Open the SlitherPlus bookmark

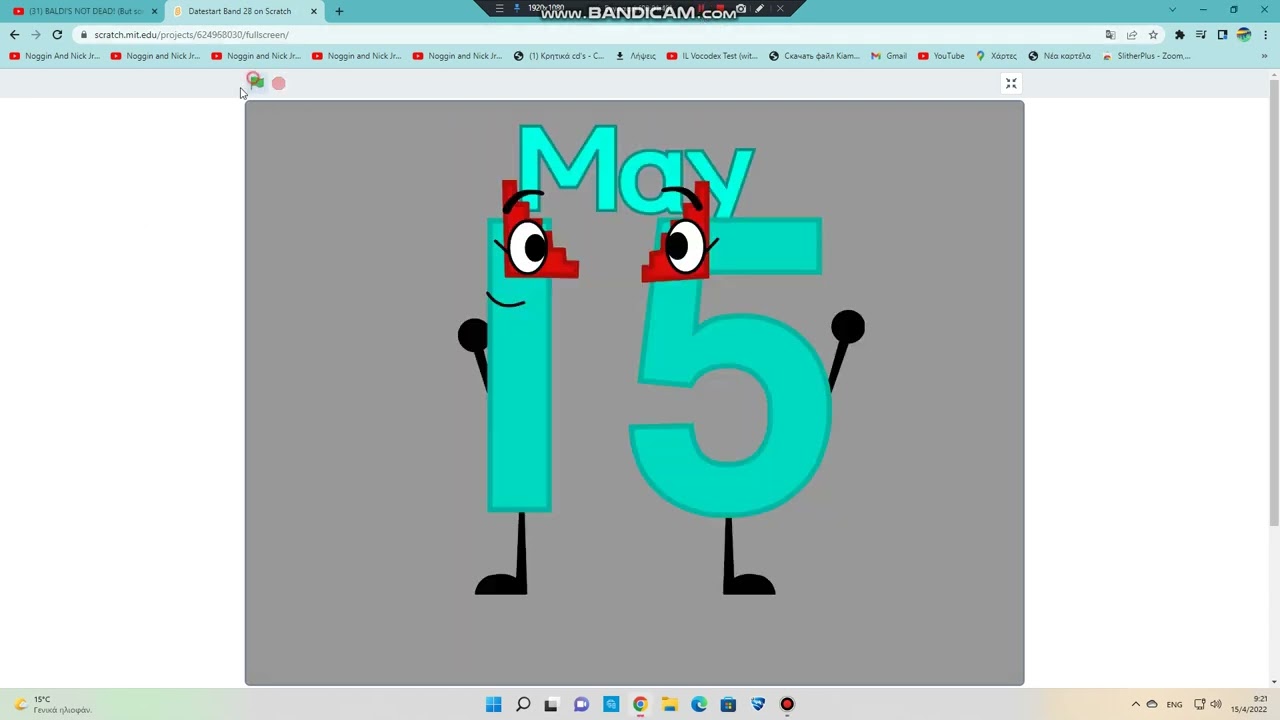tap(1146, 56)
